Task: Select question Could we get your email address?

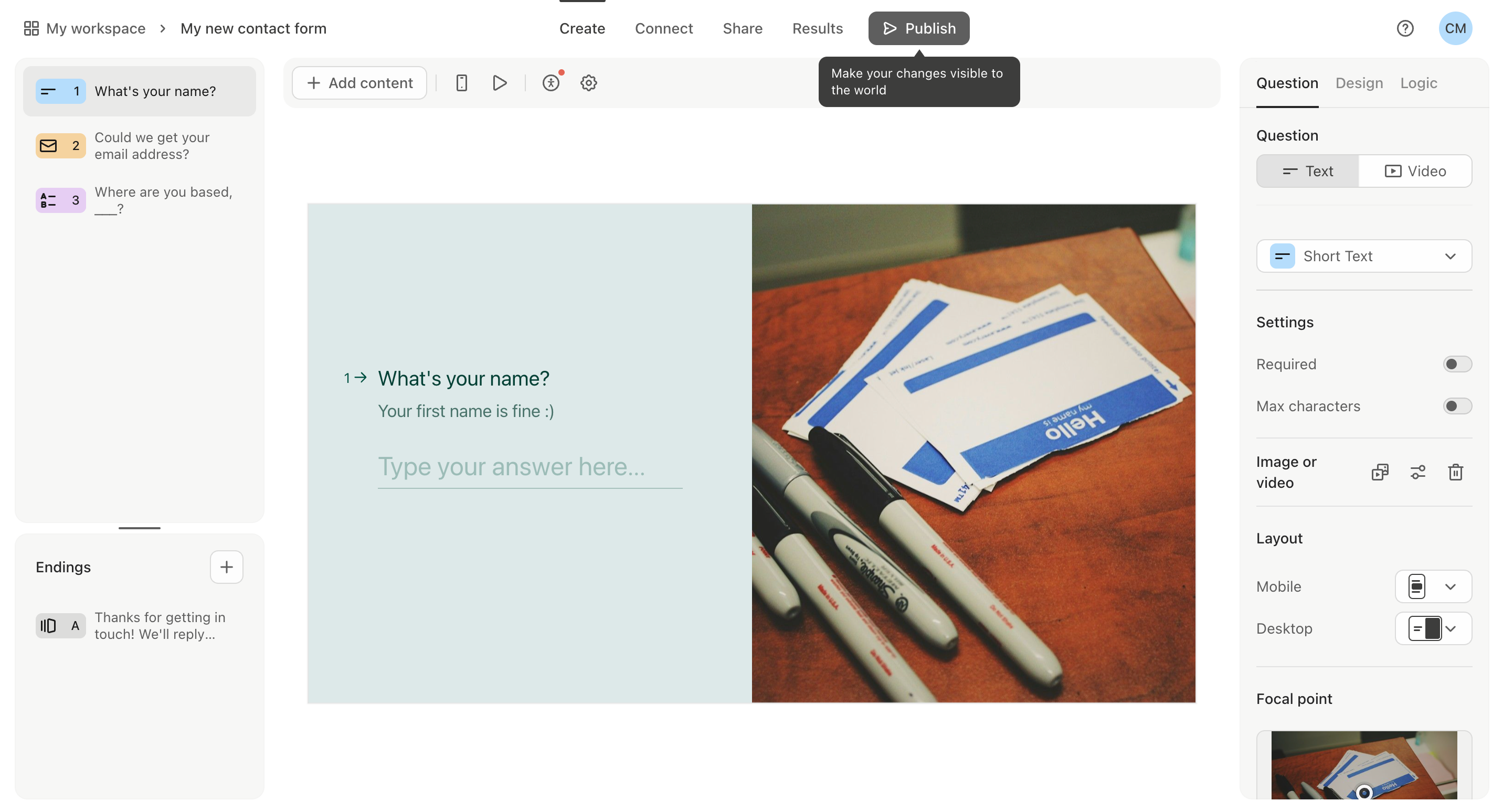Action: pos(140,146)
